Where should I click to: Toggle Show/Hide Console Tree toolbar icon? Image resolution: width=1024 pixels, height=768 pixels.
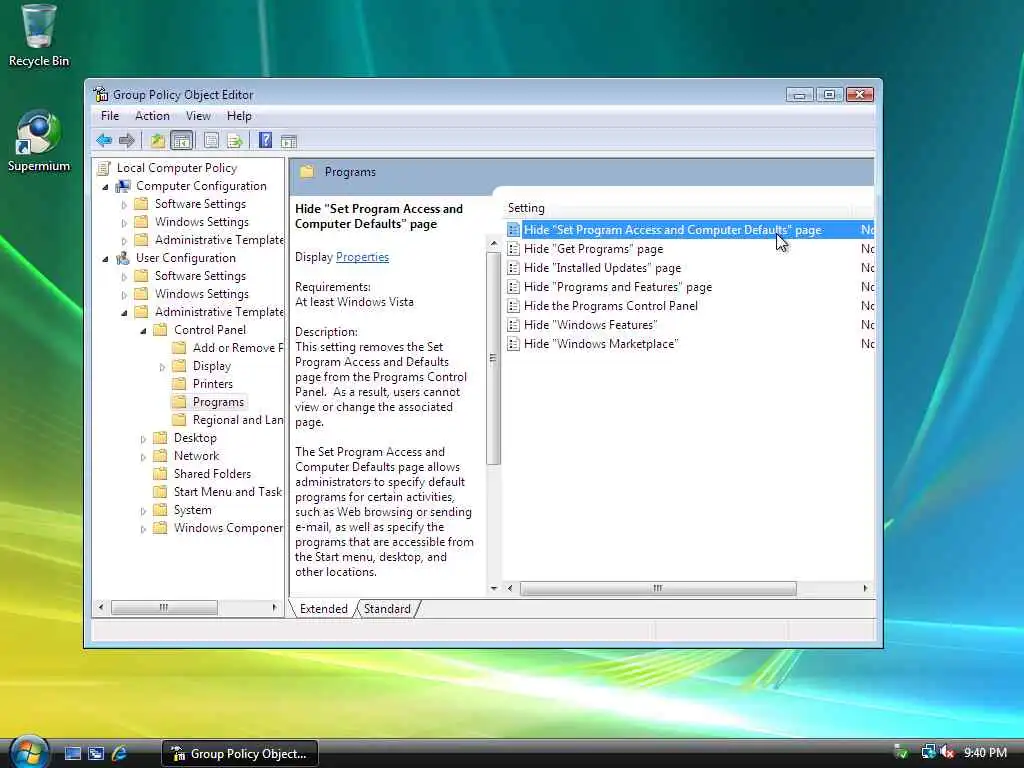point(182,140)
